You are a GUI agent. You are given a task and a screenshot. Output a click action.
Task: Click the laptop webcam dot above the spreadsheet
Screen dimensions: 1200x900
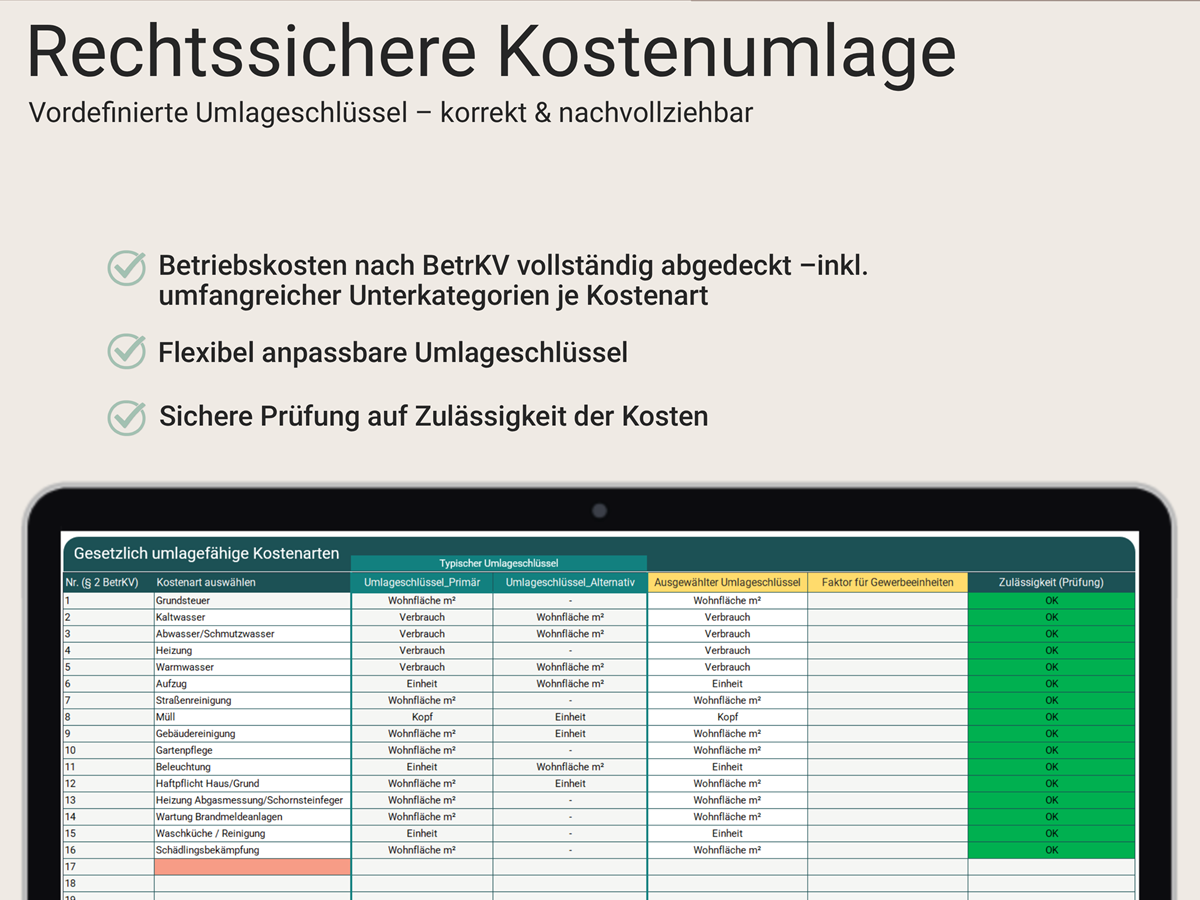(x=599, y=511)
